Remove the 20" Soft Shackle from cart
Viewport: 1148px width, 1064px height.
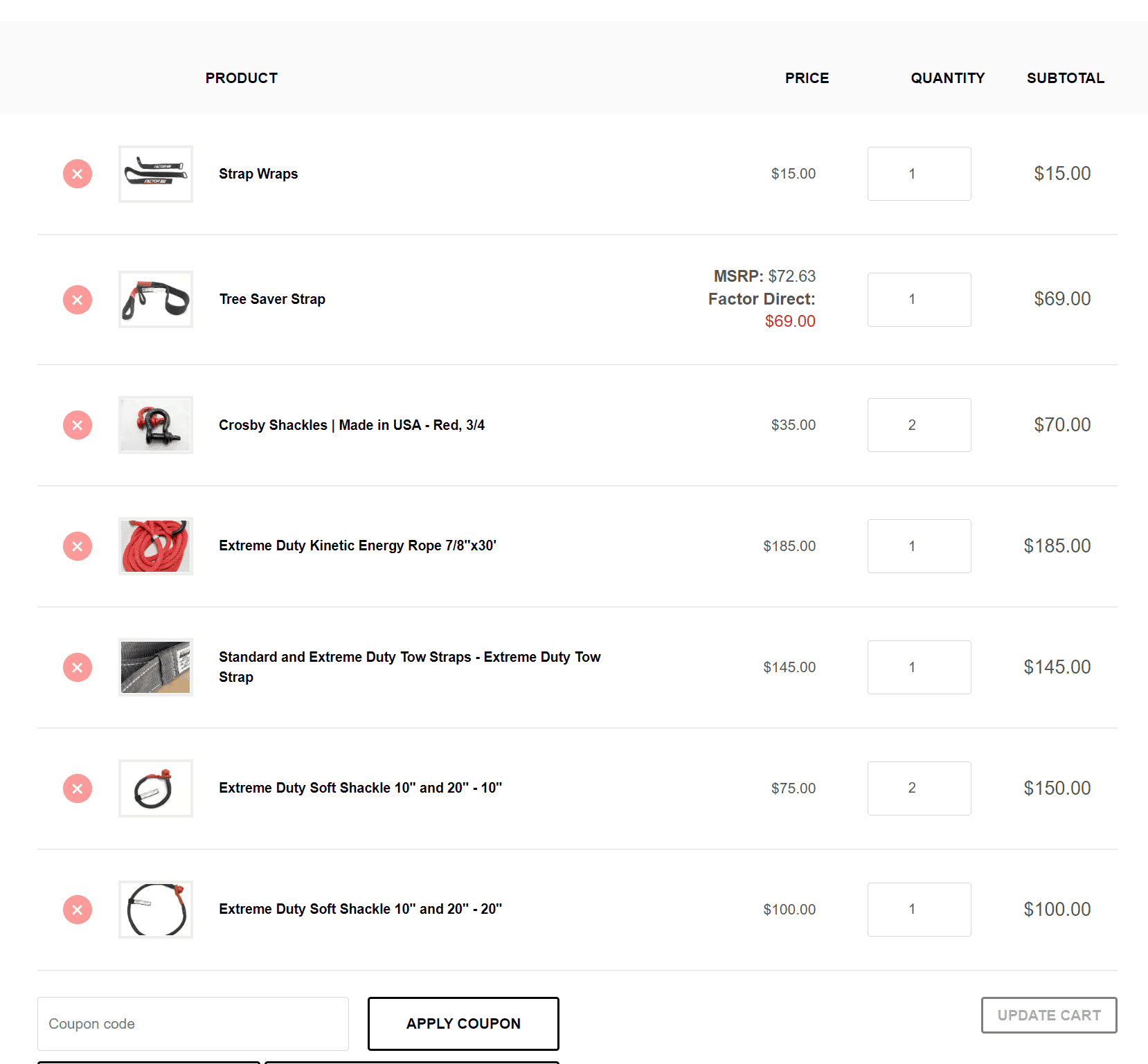pyautogui.click(x=78, y=910)
